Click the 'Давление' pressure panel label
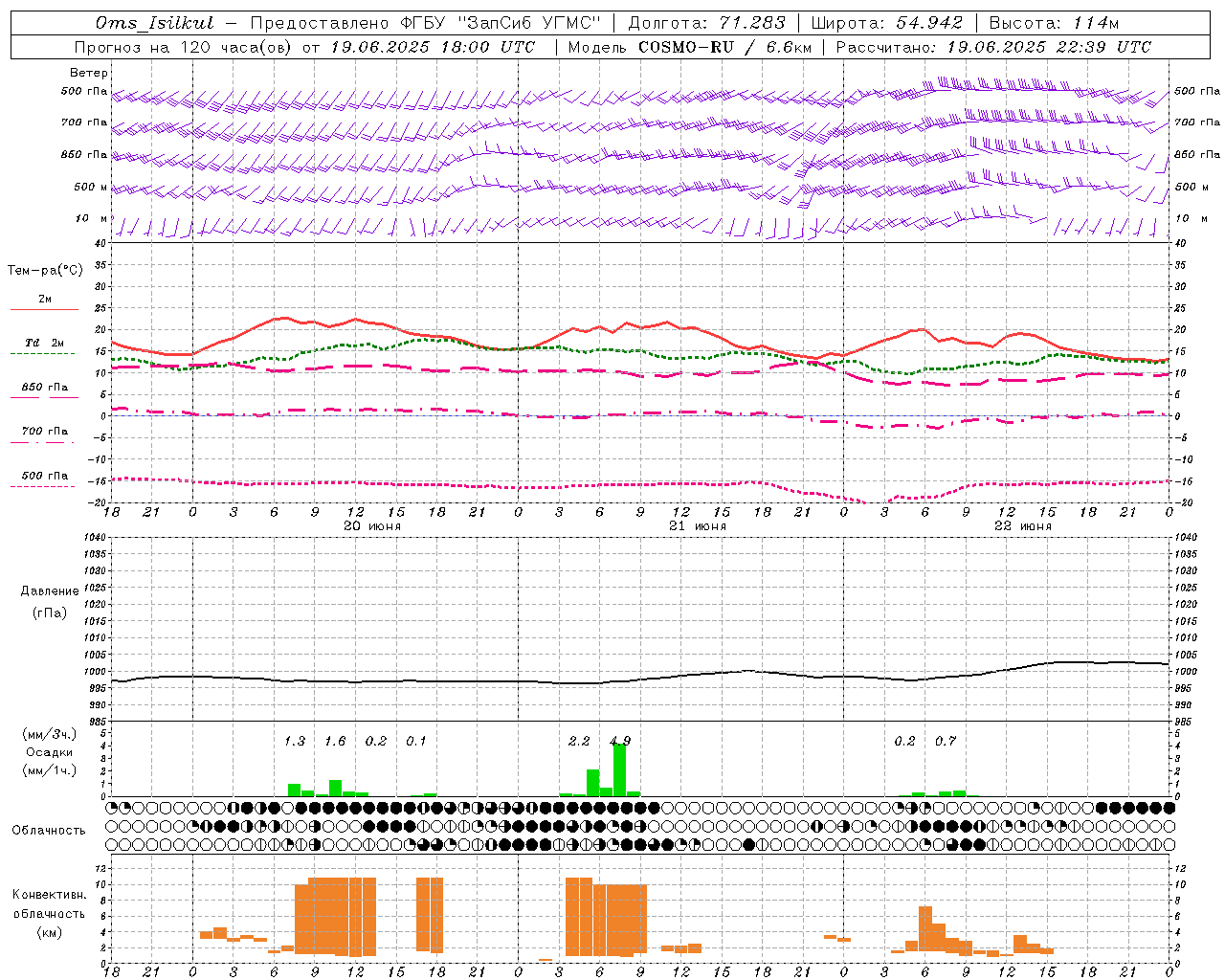This screenshot has width=1225, height=980. click(50, 591)
